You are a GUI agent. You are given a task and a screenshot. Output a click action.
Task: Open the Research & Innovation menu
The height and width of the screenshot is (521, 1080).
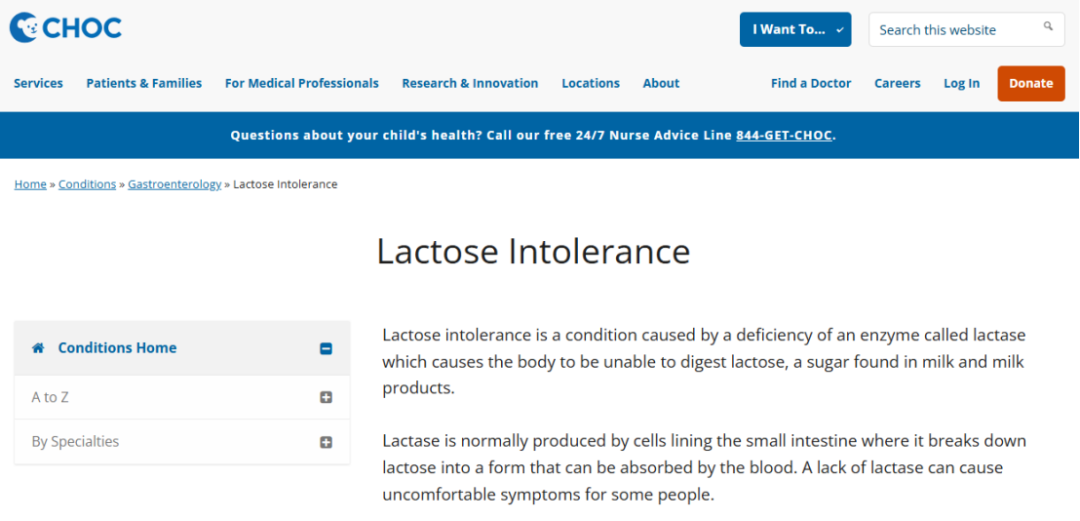[470, 83]
